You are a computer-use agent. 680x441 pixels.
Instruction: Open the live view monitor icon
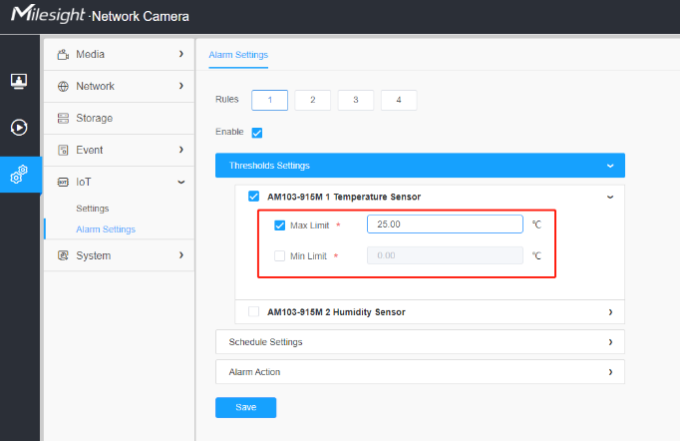19,81
